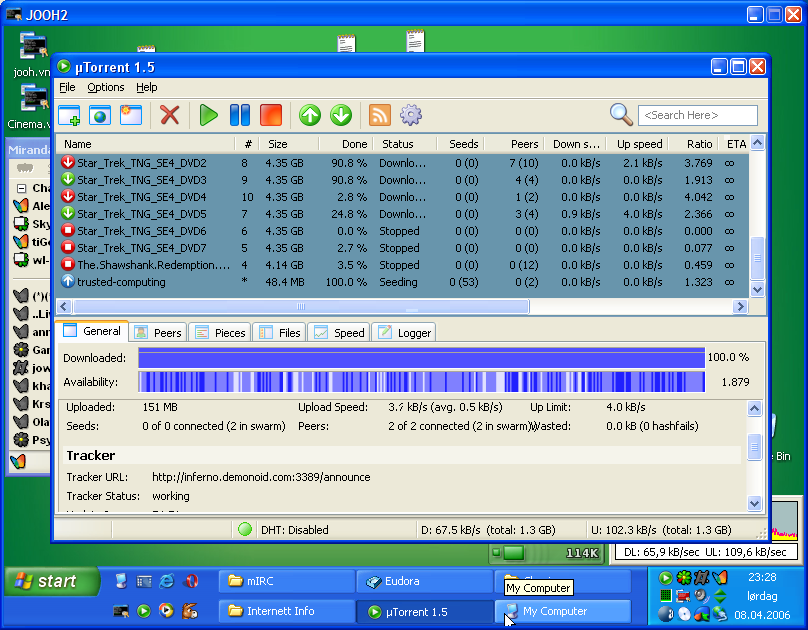The width and height of the screenshot is (808, 630).
Task: Click Opera quick launch icon
Action: pos(191,581)
